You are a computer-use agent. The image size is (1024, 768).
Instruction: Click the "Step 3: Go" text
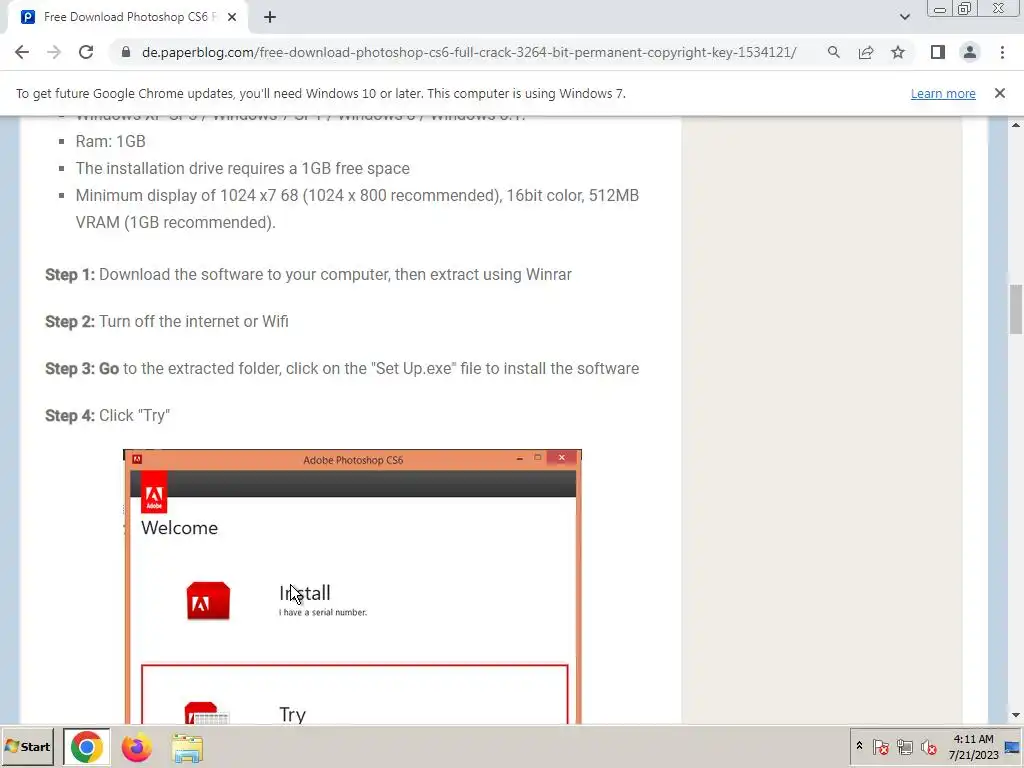click(x=82, y=368)
